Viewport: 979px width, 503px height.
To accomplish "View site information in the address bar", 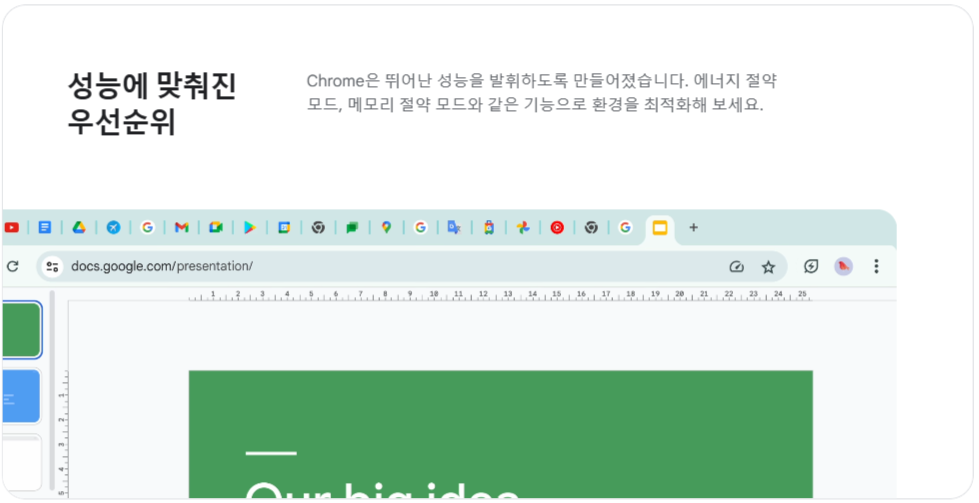I will [52, 266].
